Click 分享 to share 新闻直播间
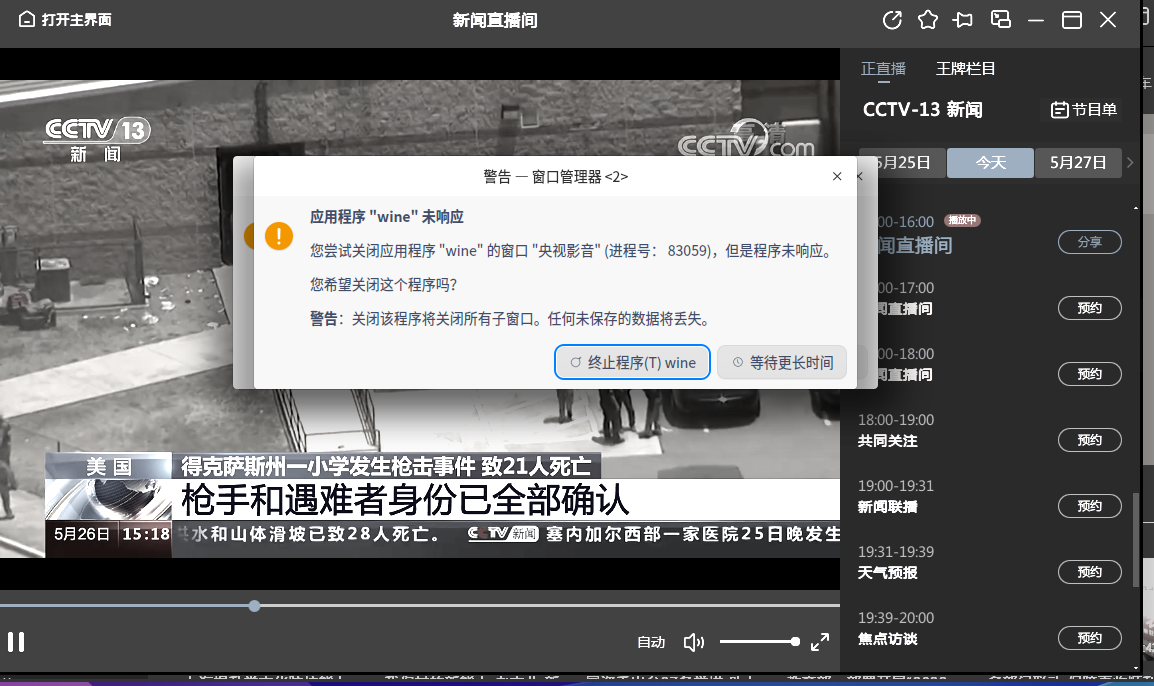1154x686 pixels. (x=1089, y=241)
